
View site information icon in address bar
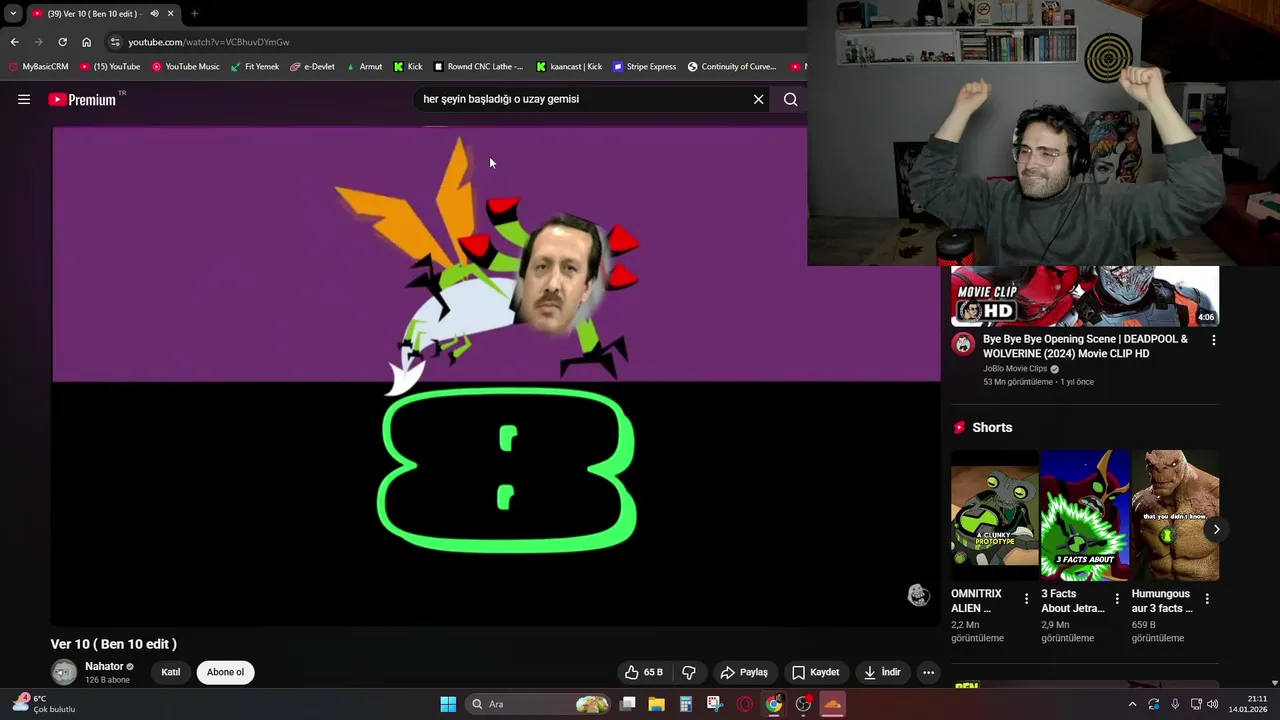[x=115, y=42]
